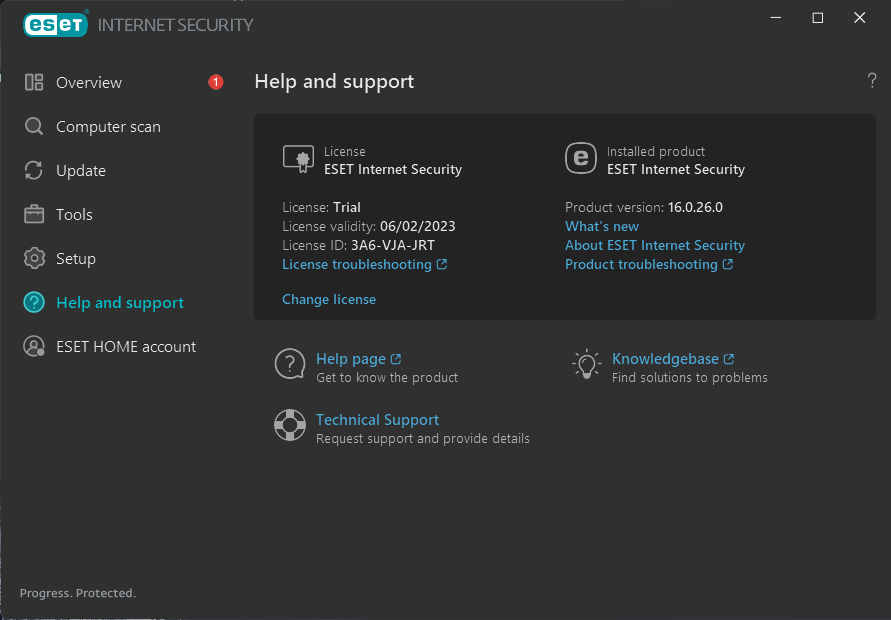Click the ESET HOME account user icon
Screen dimensions: 891x620
coord(34,346)
